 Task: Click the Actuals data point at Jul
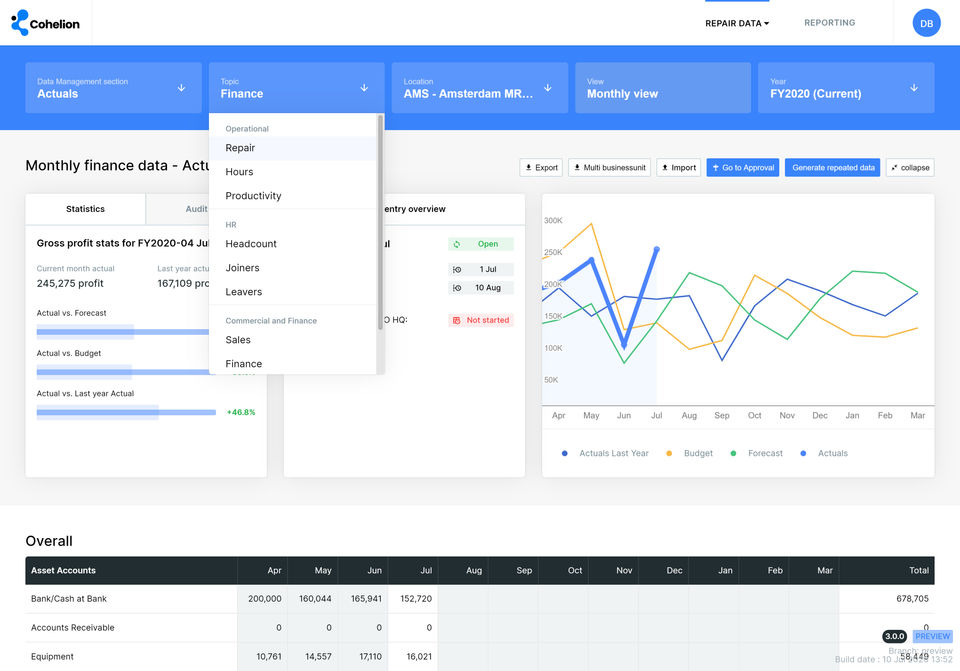pyautogui.click(x=657, y=249)
